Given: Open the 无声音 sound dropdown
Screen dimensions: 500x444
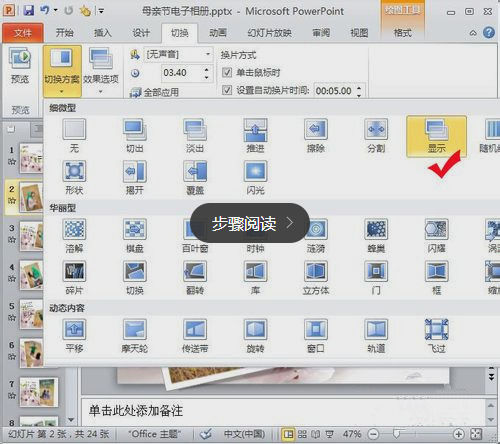Looking at the screenshot, I should coord(178,54).
